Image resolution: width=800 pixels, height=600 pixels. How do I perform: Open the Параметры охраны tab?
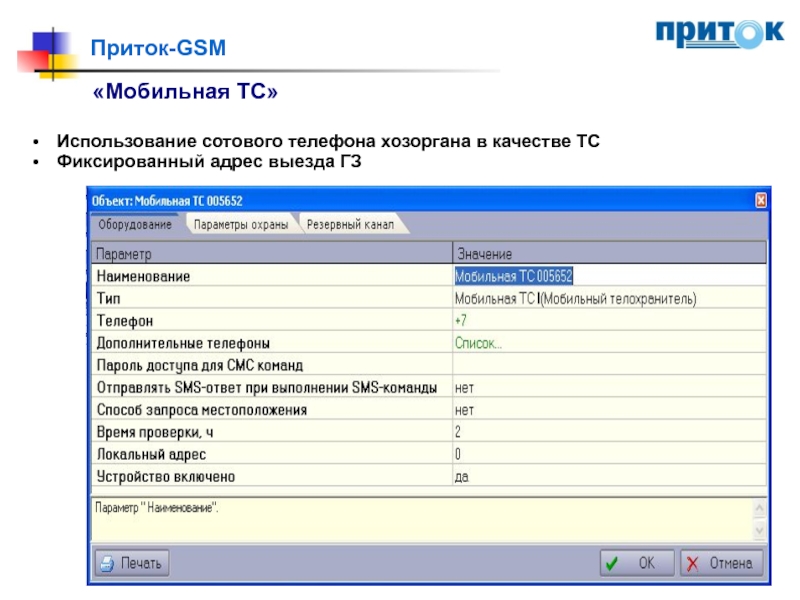pyautogui.click(x=241, y=224)
